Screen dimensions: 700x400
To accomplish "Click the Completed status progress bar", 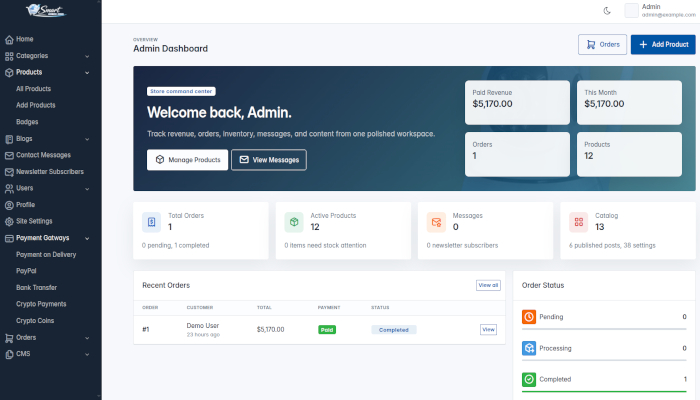I will point(604,392).
